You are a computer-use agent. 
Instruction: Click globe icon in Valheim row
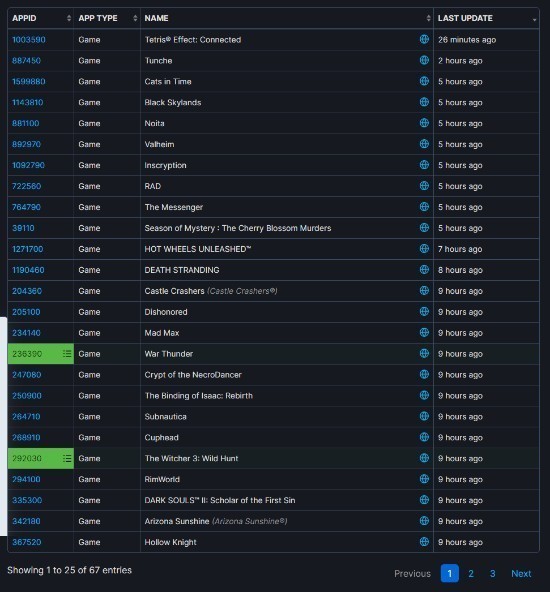(424, 144)
